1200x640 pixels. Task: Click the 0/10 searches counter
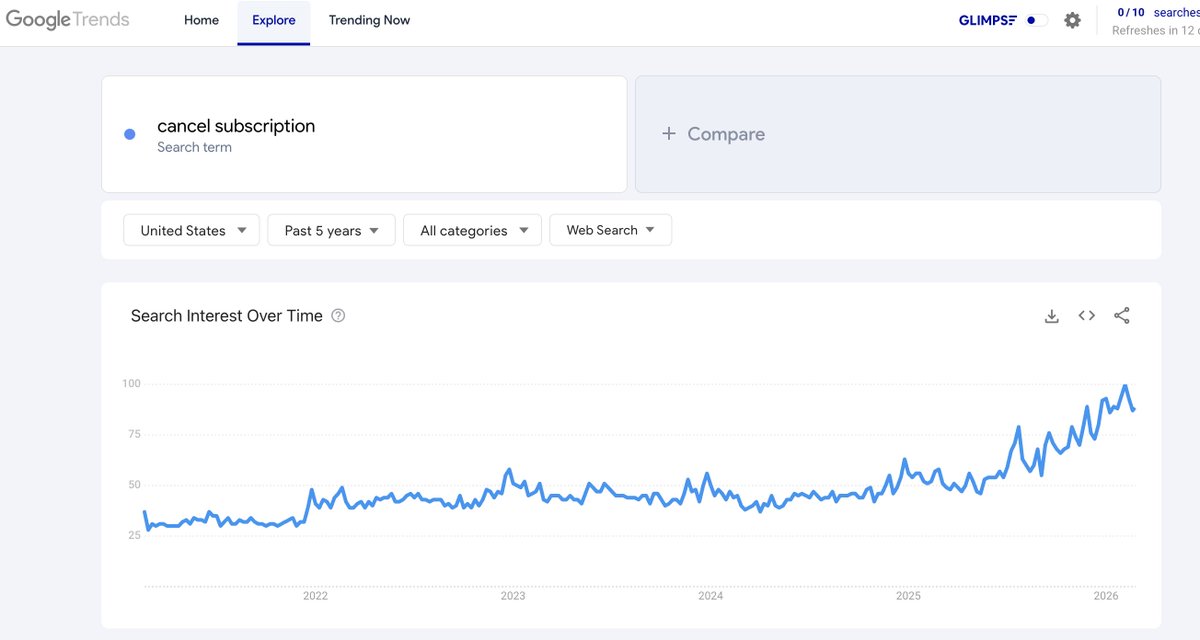coord(1158,13)
